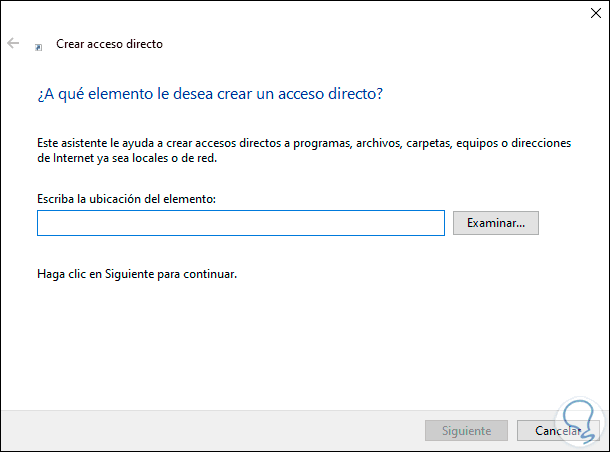610x452 pixels.
Task: Click the back arrow in the title bar
Action: point(13,44)
